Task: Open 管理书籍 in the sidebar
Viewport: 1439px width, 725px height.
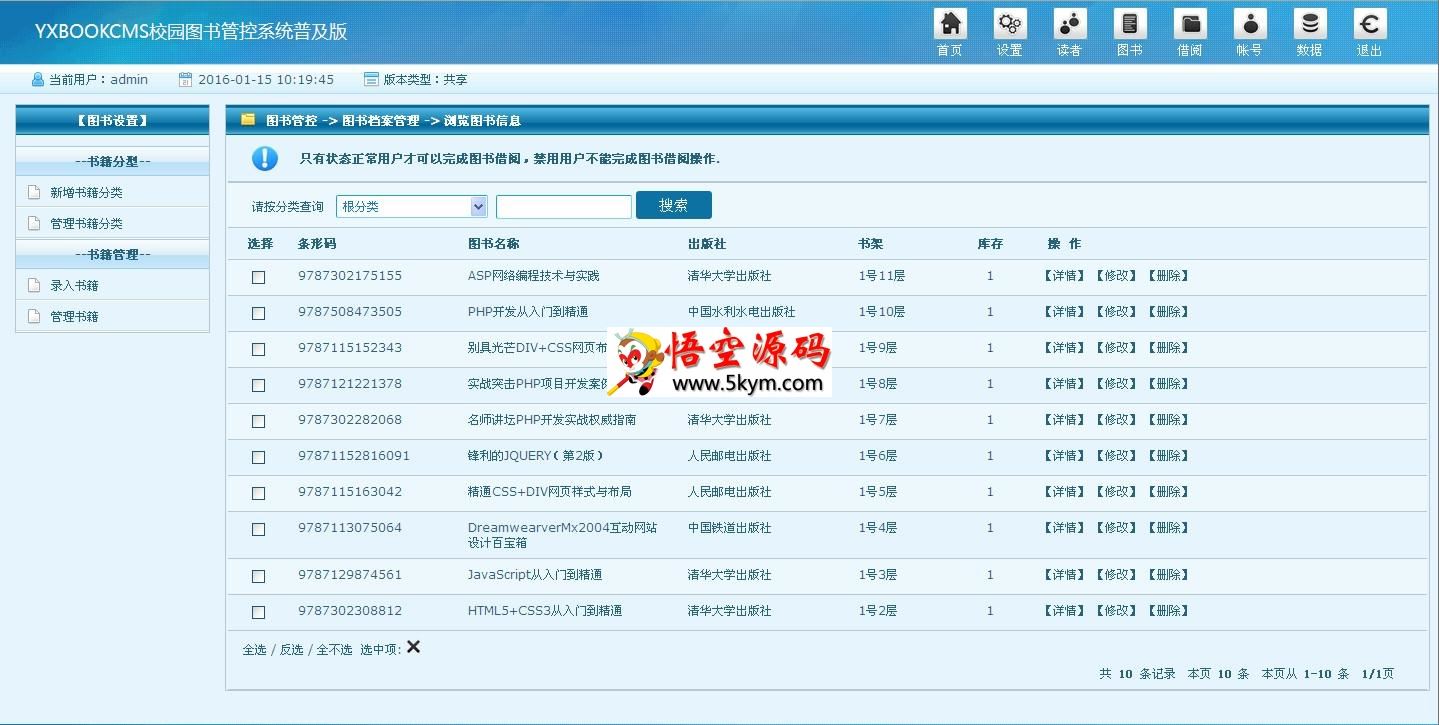Action: 74,316
